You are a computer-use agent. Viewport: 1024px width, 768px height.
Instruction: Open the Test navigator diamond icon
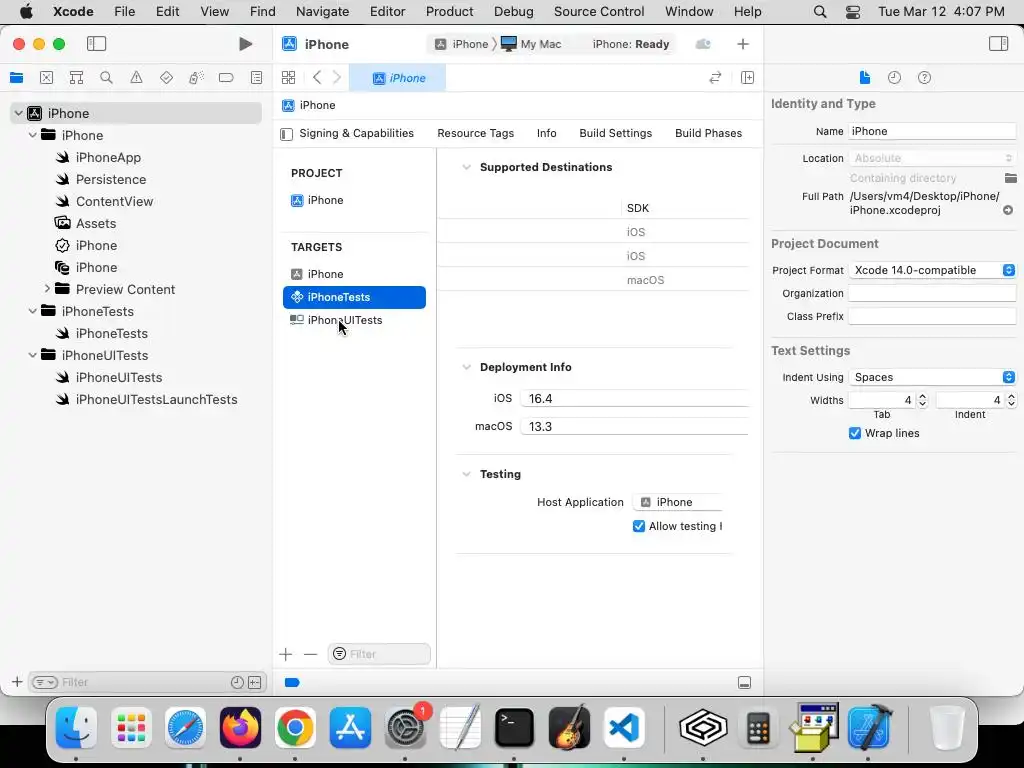[166, 78]
